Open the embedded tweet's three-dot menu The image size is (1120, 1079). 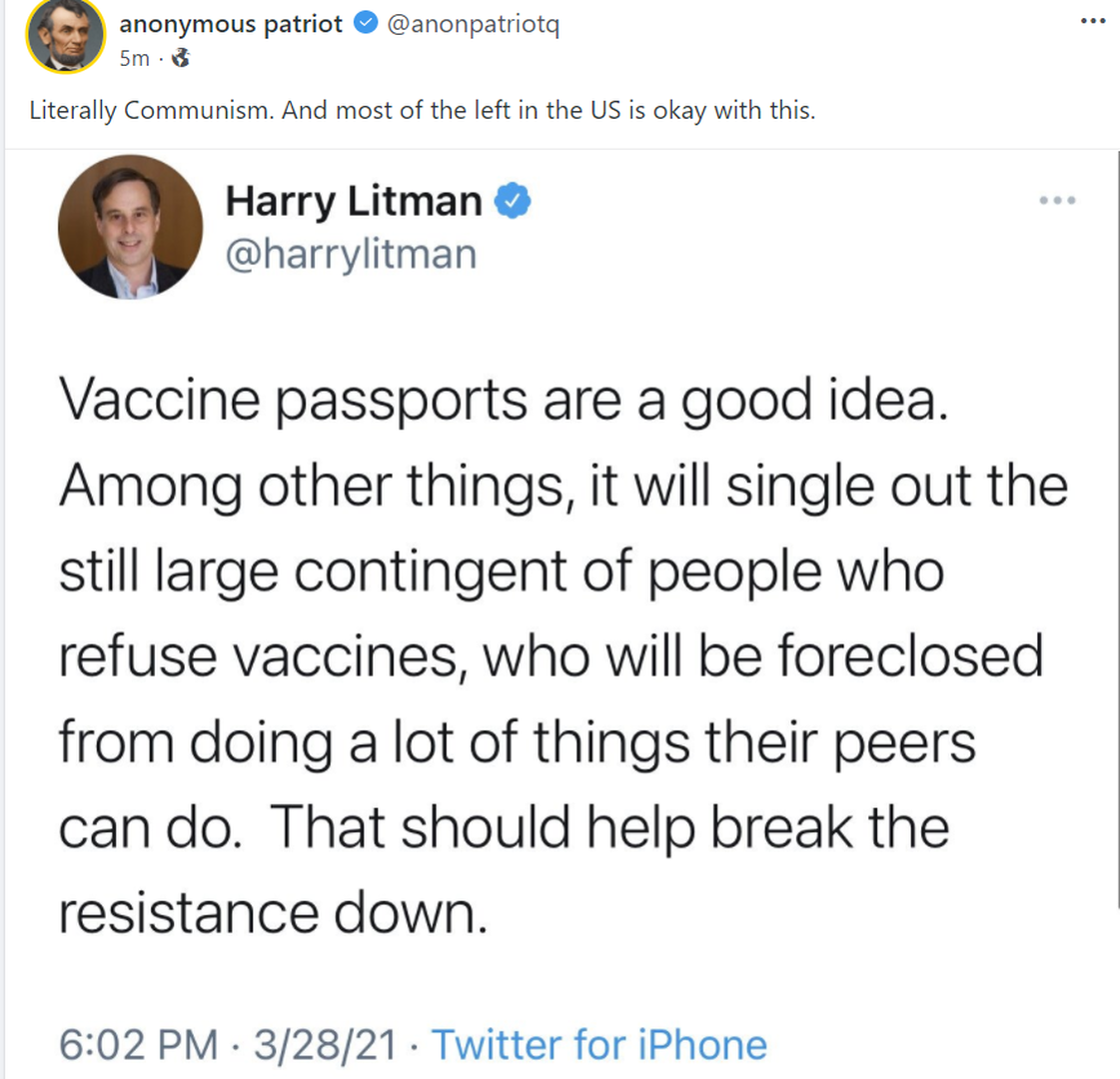(1057, 201)
